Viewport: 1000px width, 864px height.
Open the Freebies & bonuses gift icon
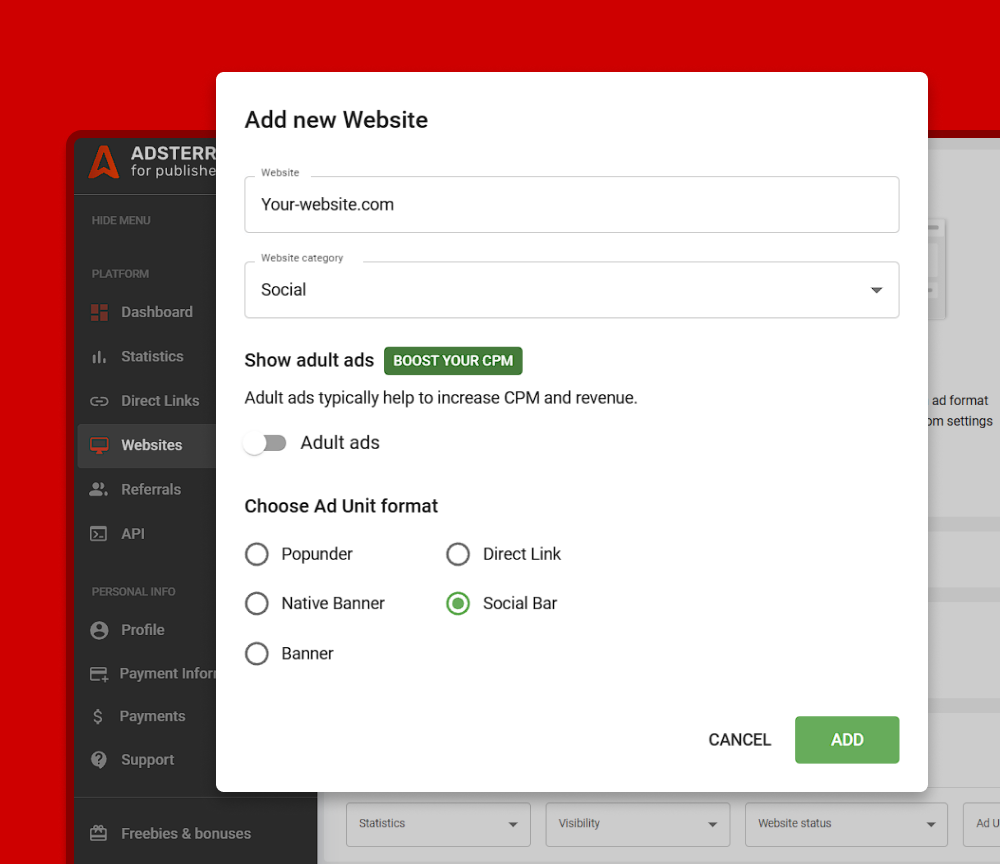(x=99, y=833)
